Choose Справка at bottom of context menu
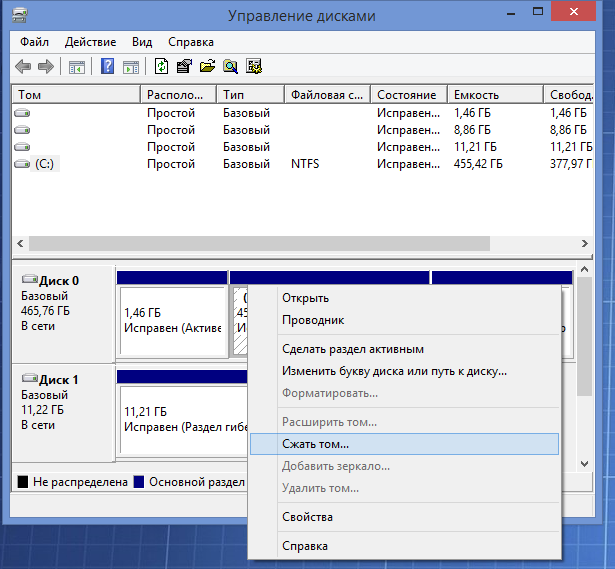Screen dimensions: 615x569 pos(404,546)
